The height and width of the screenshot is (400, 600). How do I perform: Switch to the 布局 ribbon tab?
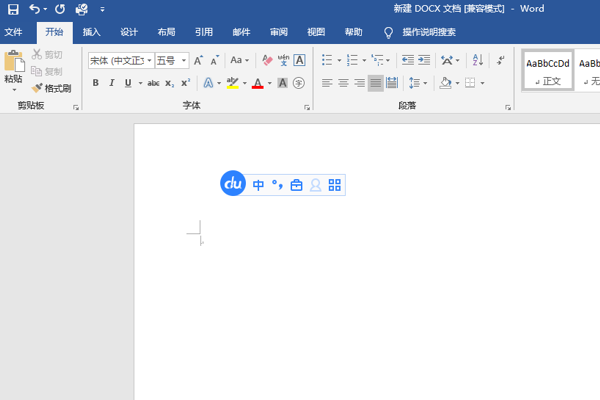click(x=166, y=32)
